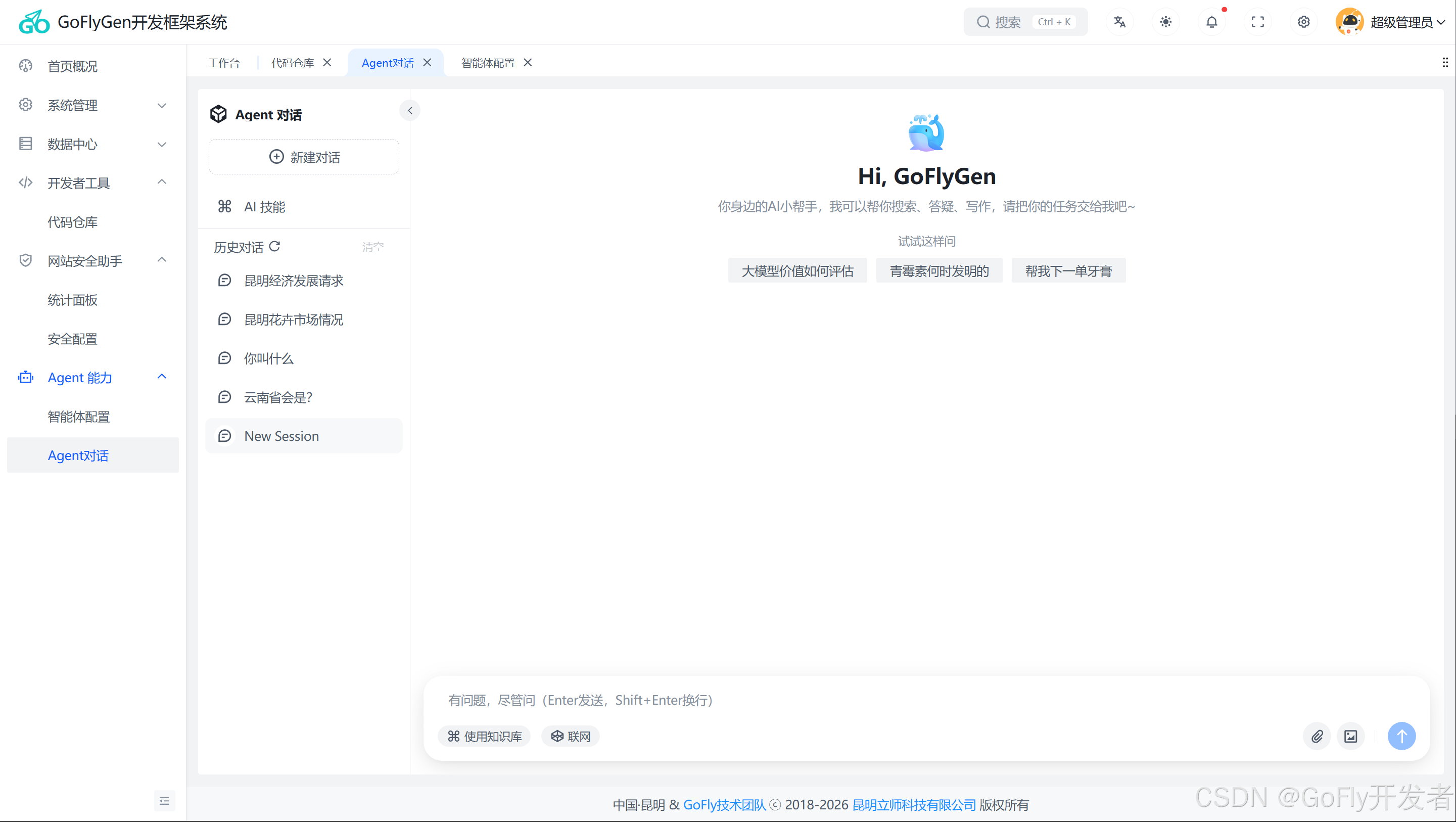This screenshot has height=822, width=1456.
Task: Close the 代码仓库 tab
Action: [327, 62]
